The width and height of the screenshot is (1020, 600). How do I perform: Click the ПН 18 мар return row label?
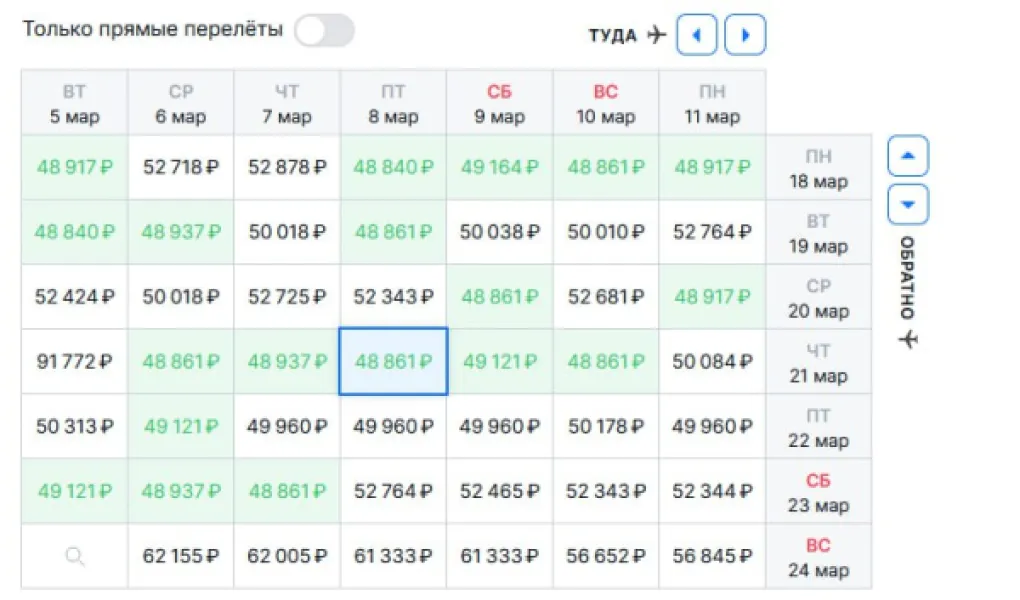pyautogui.click(x=818, y=168)
